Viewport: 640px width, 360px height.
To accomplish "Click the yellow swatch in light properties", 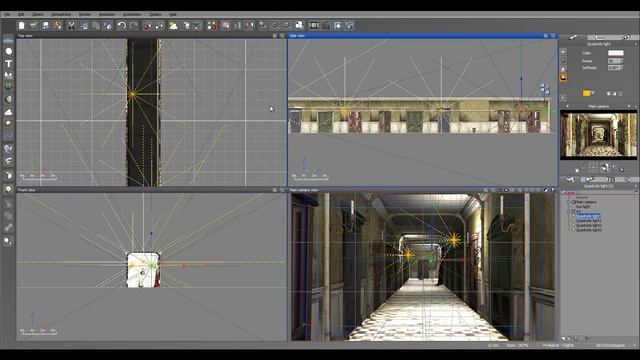I will pyautogui.click(x=587, y=93).
